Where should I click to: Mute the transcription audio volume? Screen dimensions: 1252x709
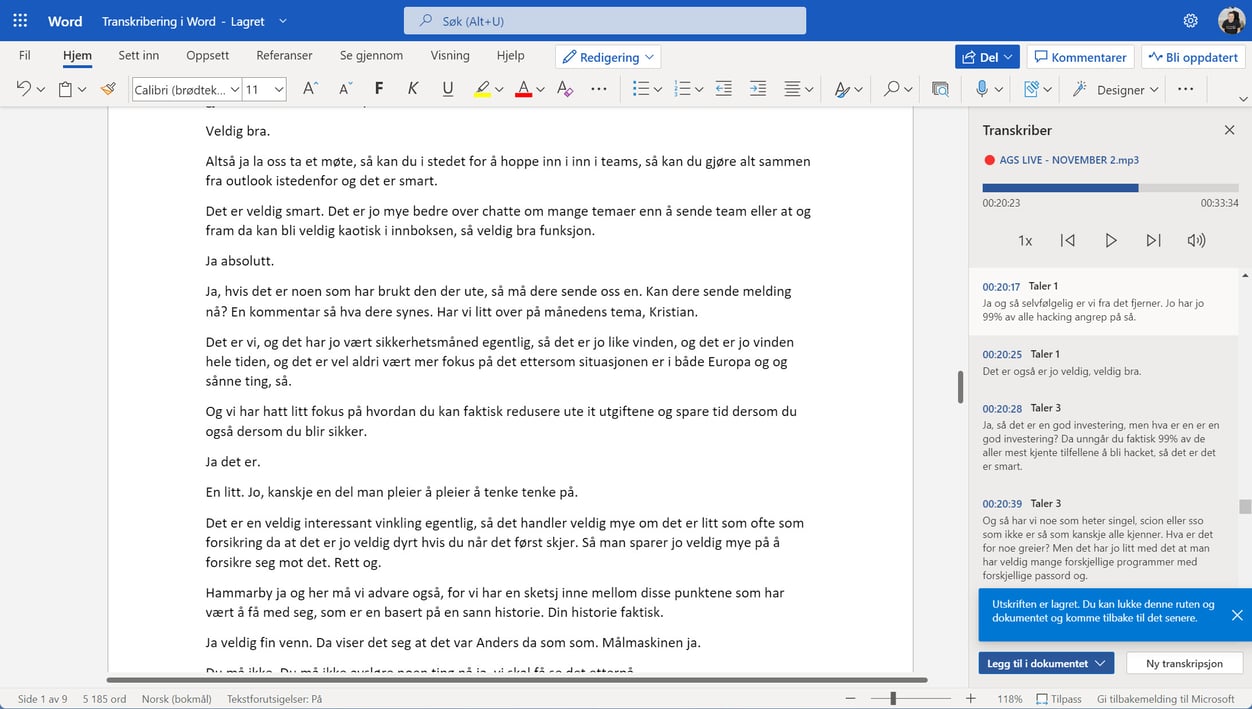(1196, 240)
